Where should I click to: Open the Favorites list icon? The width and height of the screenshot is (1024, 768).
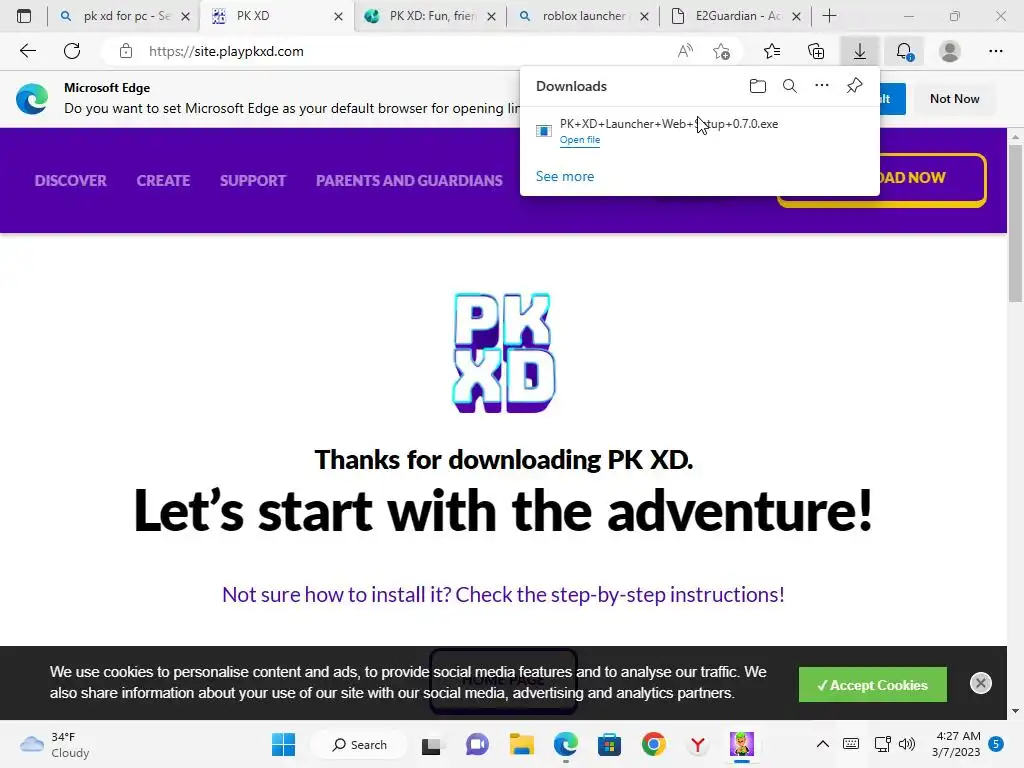(772, 51)
